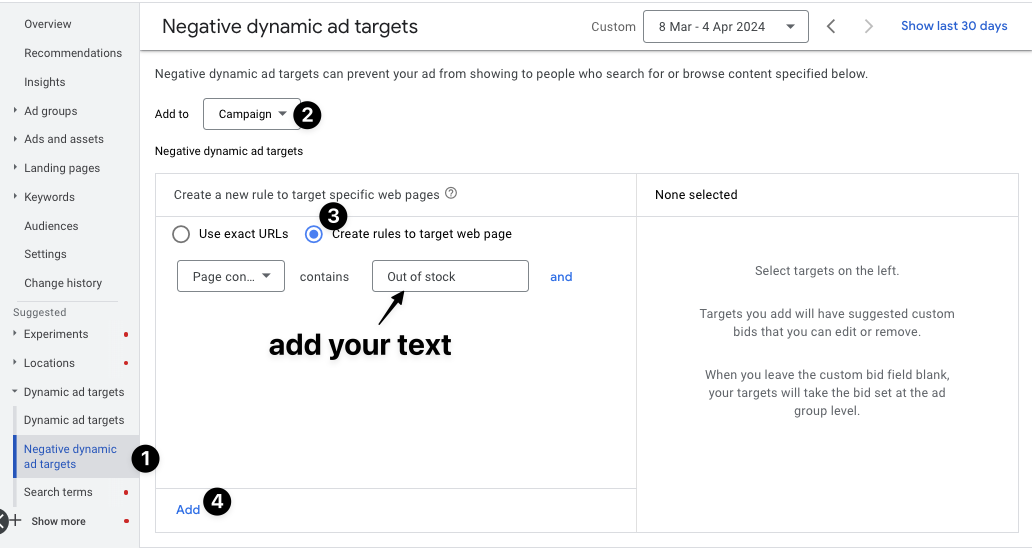Select Create rules to target web page
Image resolution: width=1032 pixels, height=548 pixels.
(x=315, y=234)
